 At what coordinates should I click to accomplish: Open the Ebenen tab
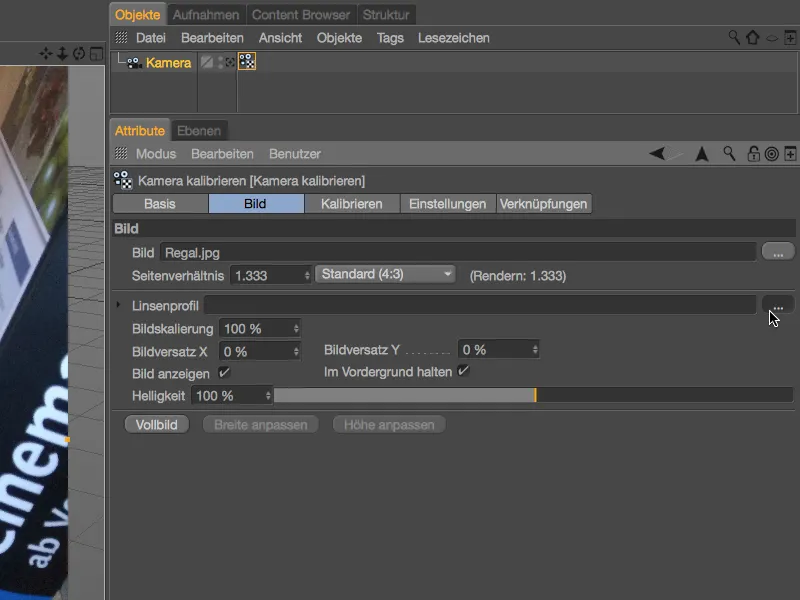199,131
